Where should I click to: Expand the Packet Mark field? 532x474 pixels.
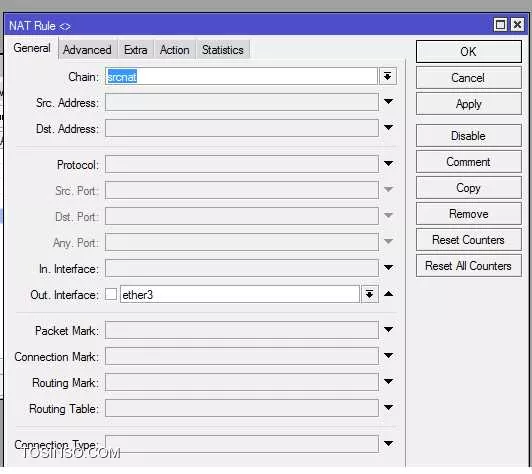[388, 329]
